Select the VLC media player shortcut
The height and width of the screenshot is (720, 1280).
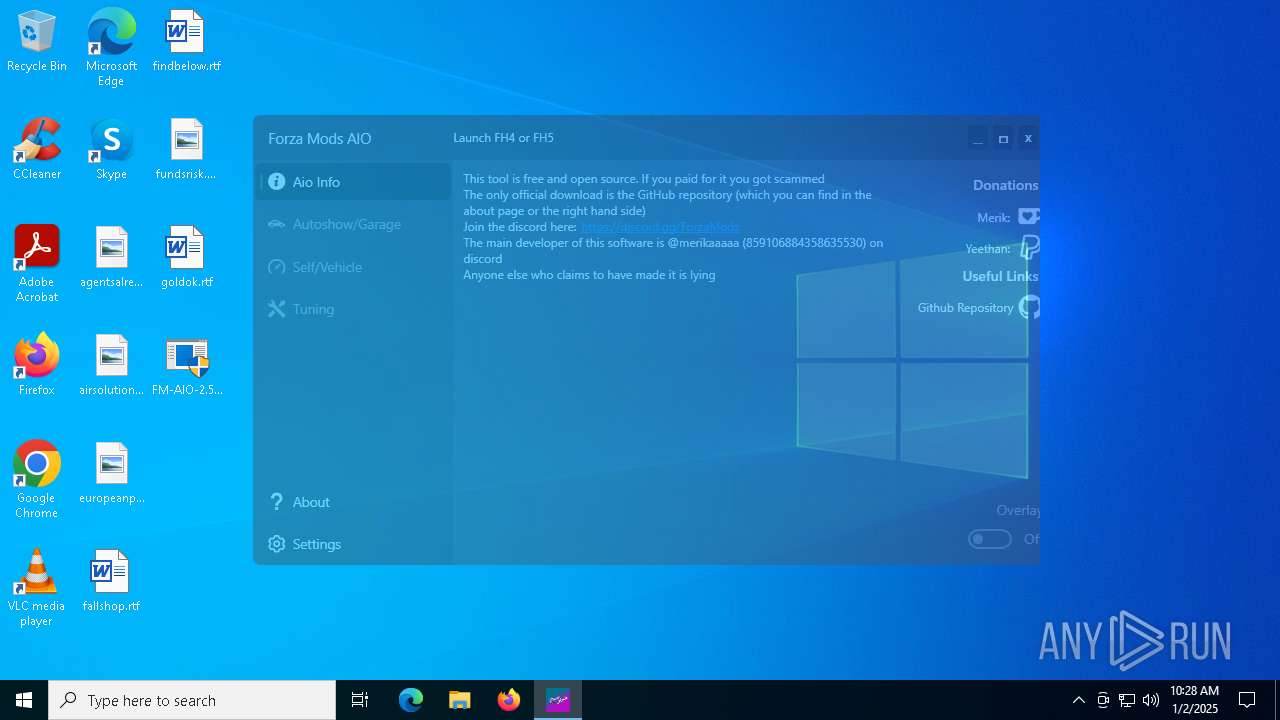(37, 588)
